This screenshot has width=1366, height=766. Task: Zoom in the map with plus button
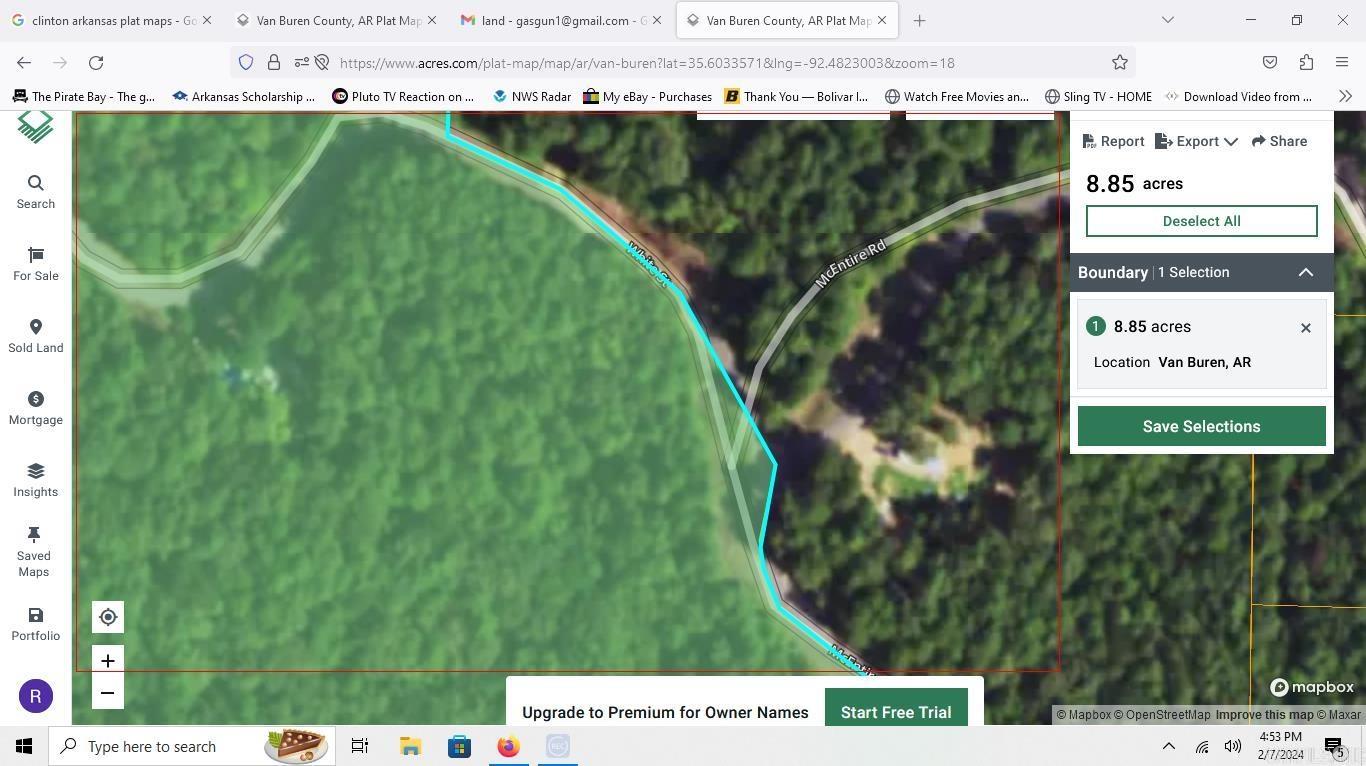(108, 661)
